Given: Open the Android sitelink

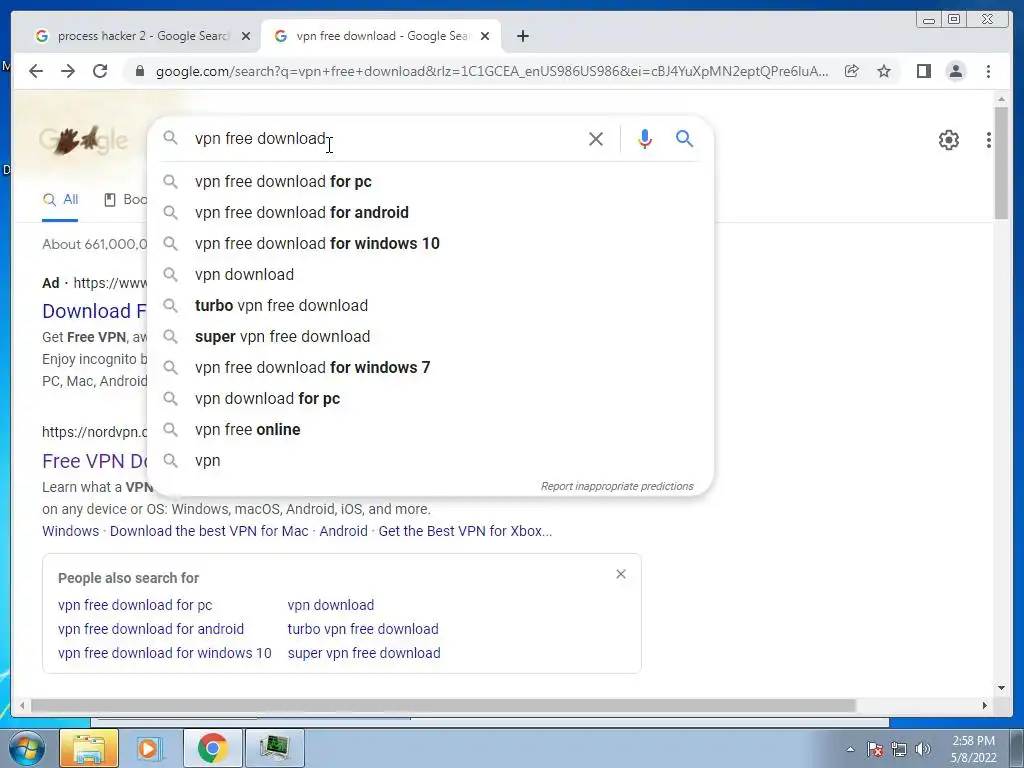Looking at the screenshot, I should (344, 531).
